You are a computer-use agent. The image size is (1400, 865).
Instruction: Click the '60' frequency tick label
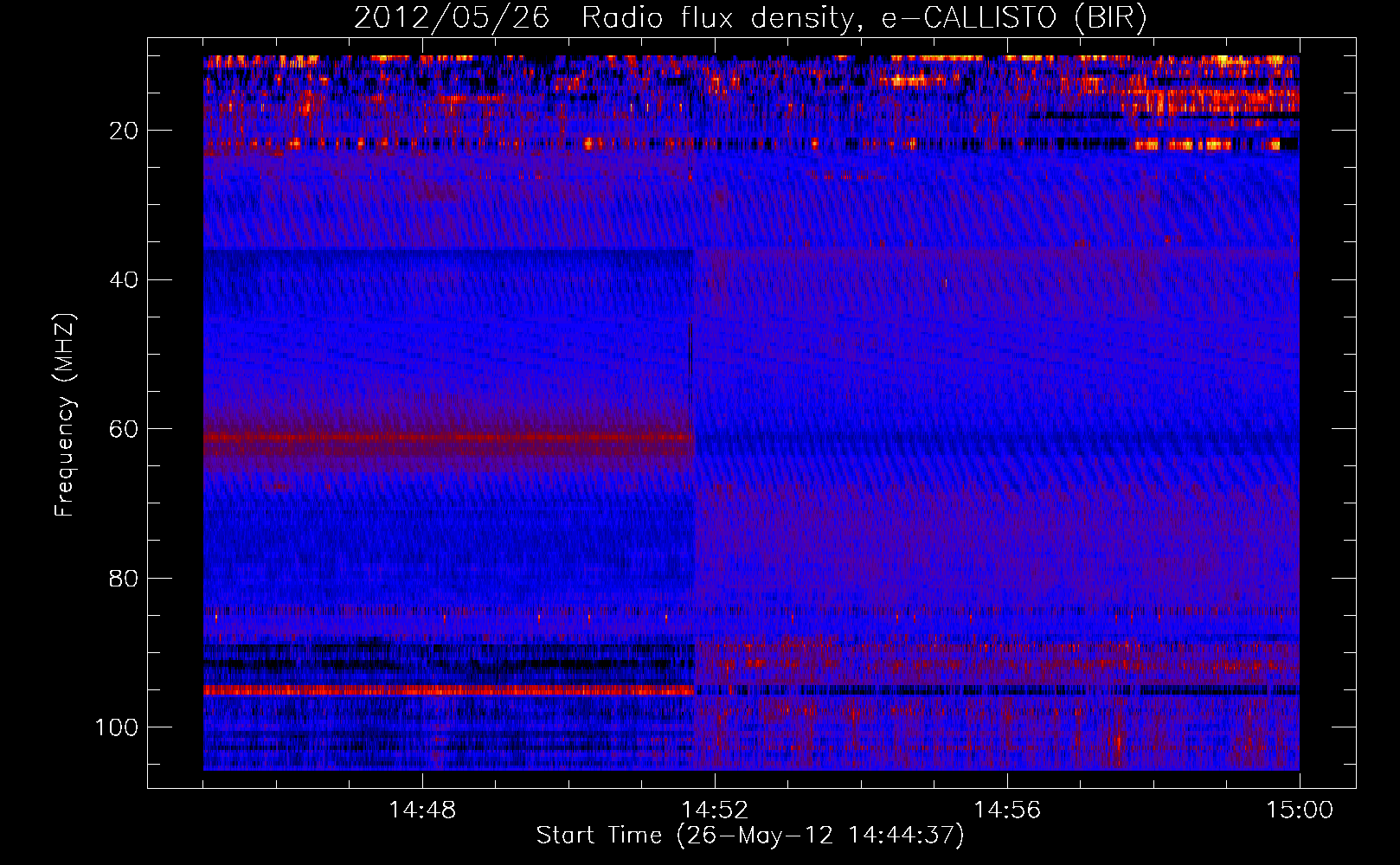124,429
